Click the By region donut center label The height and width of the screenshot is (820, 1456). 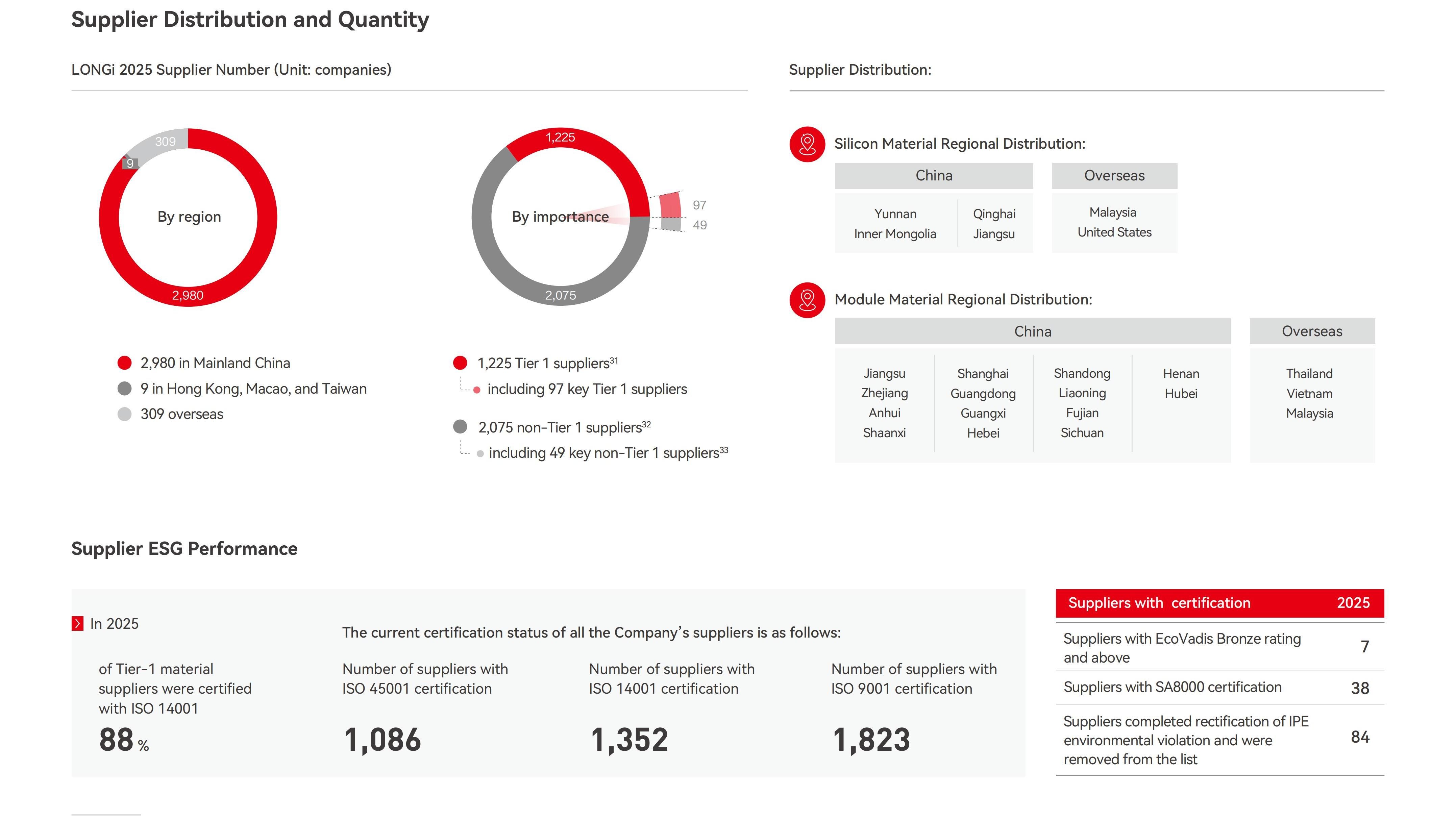point(189,217)
